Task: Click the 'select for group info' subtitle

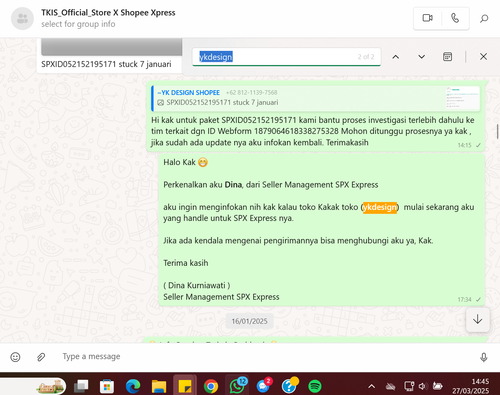Action: pyautogui.click(x=78, y=24)
